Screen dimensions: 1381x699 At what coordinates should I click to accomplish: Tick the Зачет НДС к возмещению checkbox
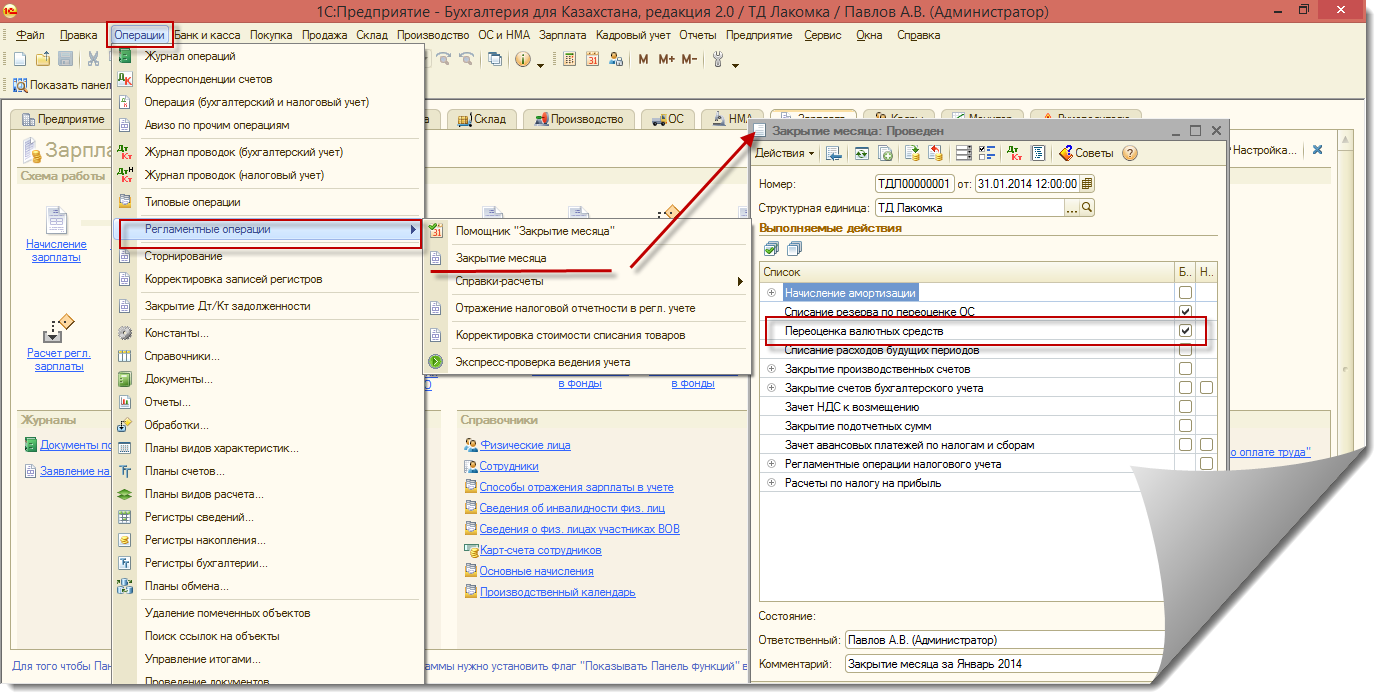1185,407
